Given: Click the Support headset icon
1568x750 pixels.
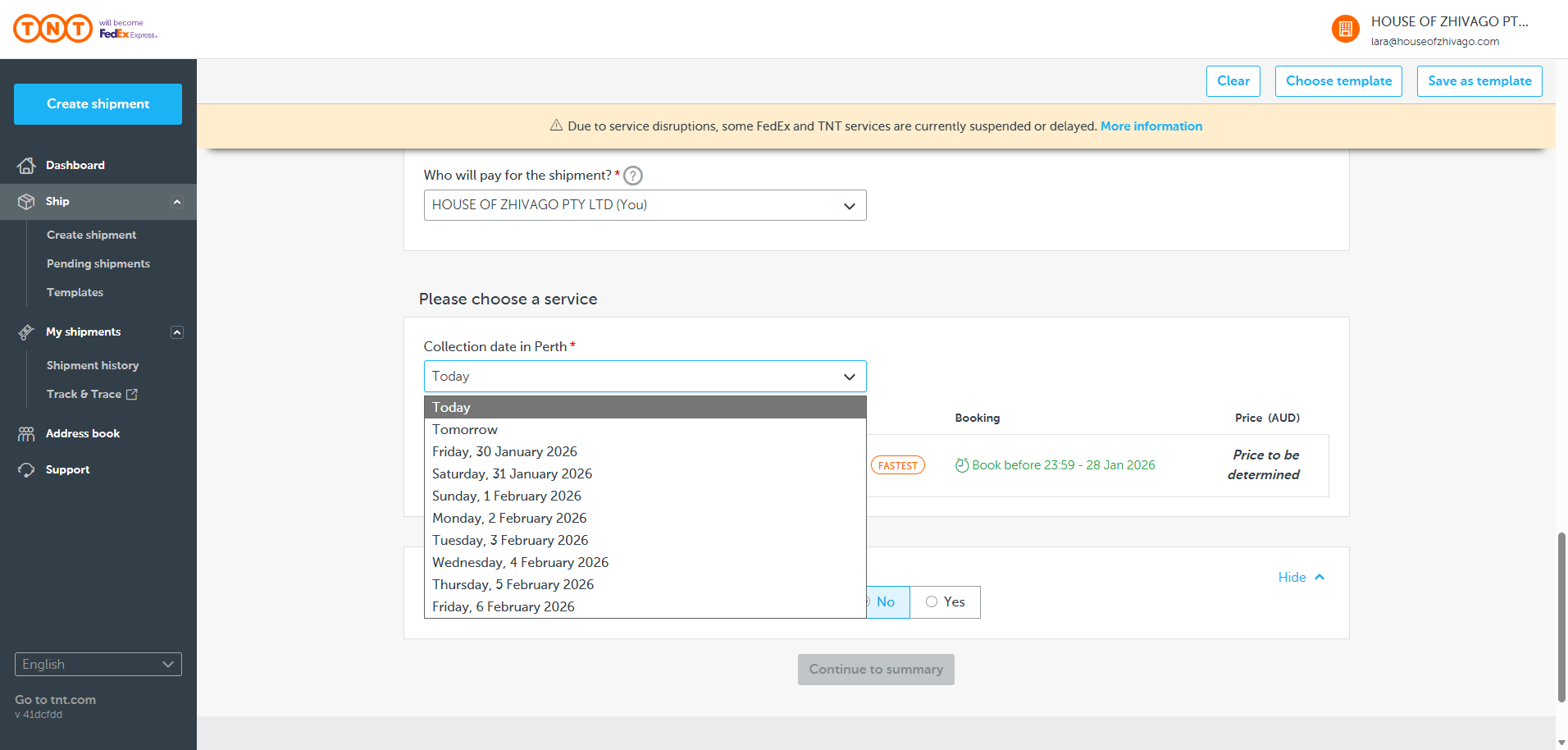Looking at the screenshot, I should (x=26, y=470).
